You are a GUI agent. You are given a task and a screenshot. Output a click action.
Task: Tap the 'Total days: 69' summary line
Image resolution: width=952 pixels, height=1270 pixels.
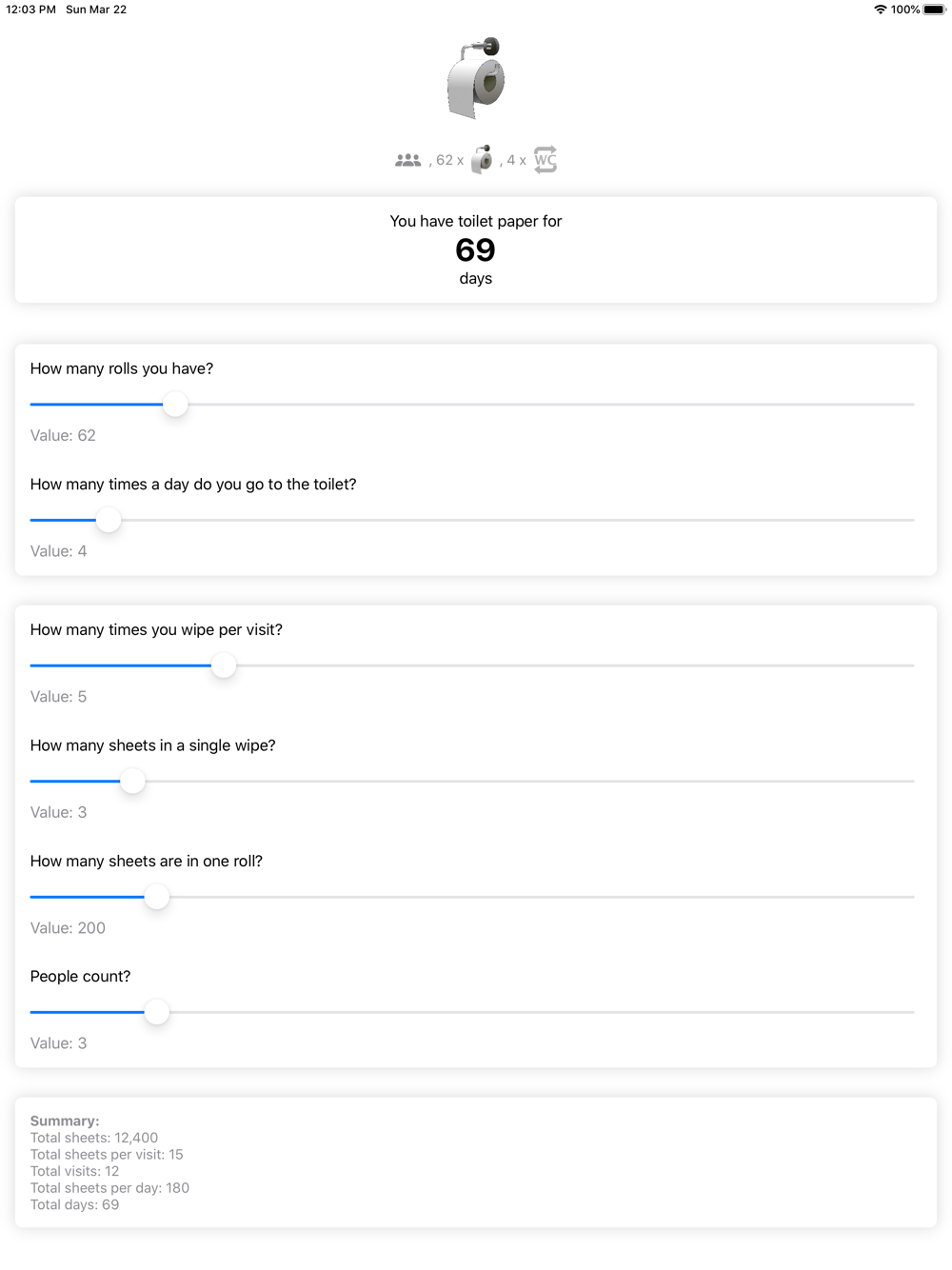[x=75, y=1204]
